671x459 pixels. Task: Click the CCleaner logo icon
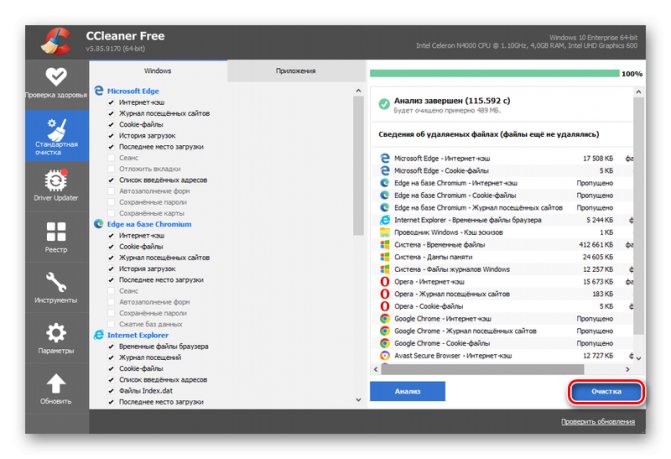(x=56, y=41)
